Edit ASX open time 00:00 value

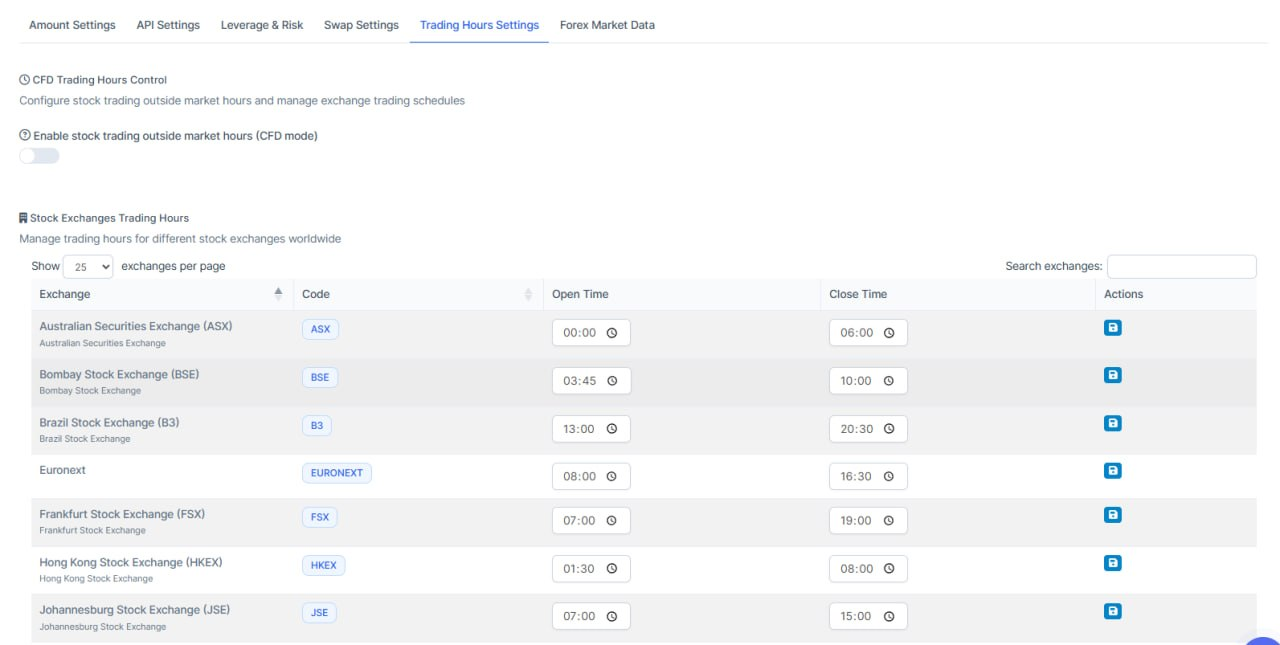tap(580, 334)
